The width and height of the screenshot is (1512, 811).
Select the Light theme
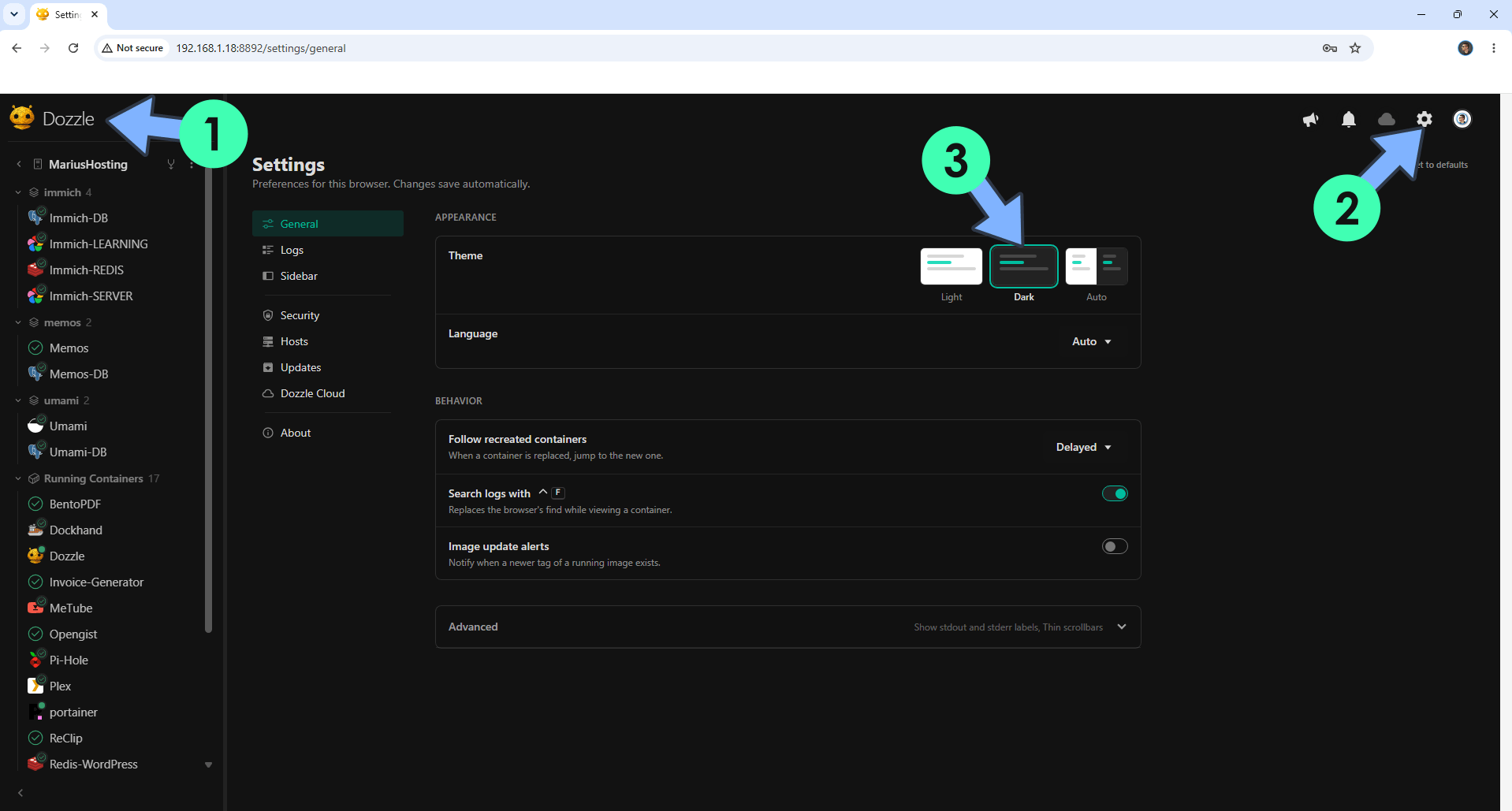(952, 266)
